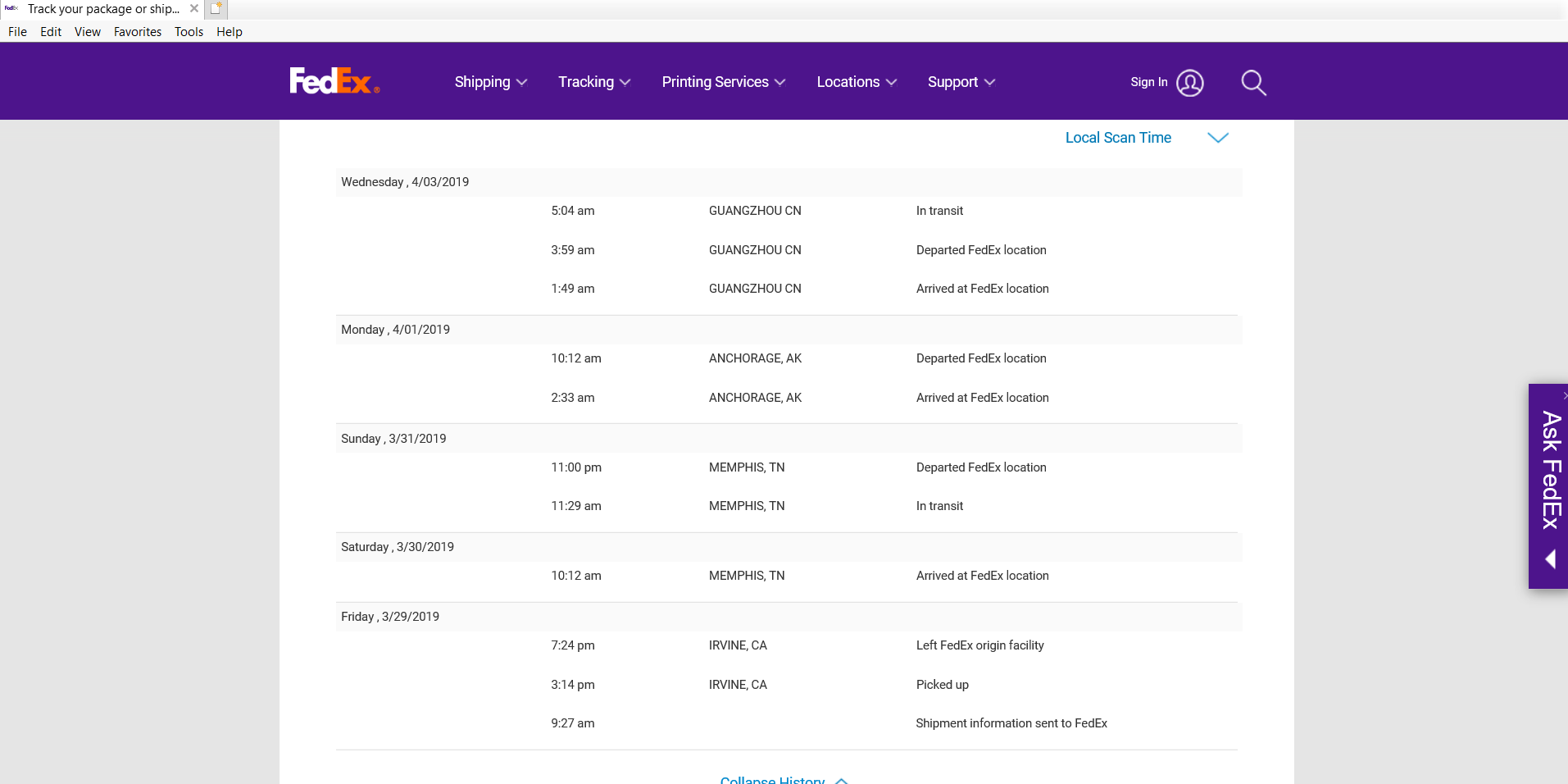Click the Sign In link
The image size is (1568, 784).
(x=1148, y=82)
